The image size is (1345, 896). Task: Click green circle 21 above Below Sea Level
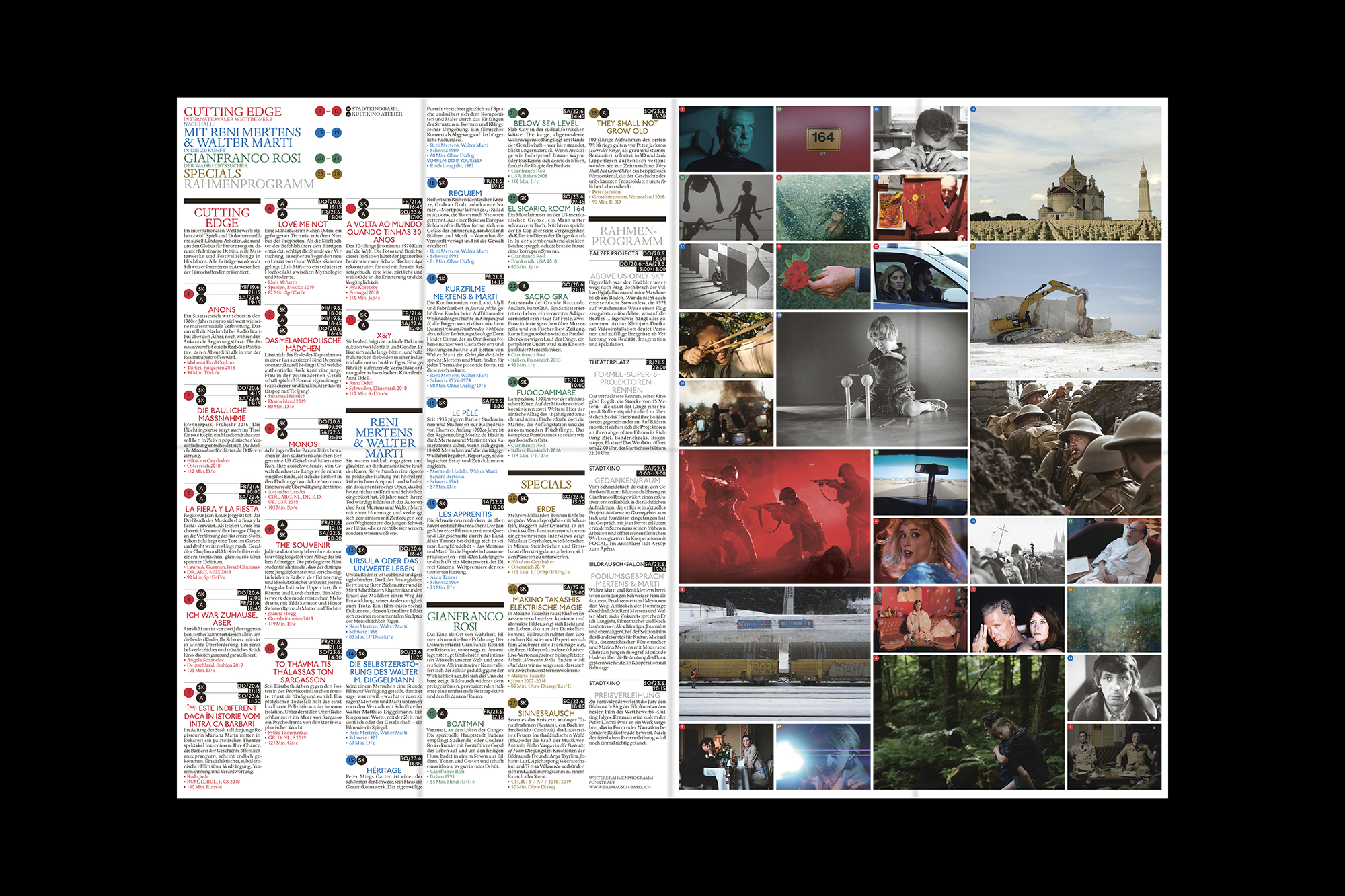point(512,113)
